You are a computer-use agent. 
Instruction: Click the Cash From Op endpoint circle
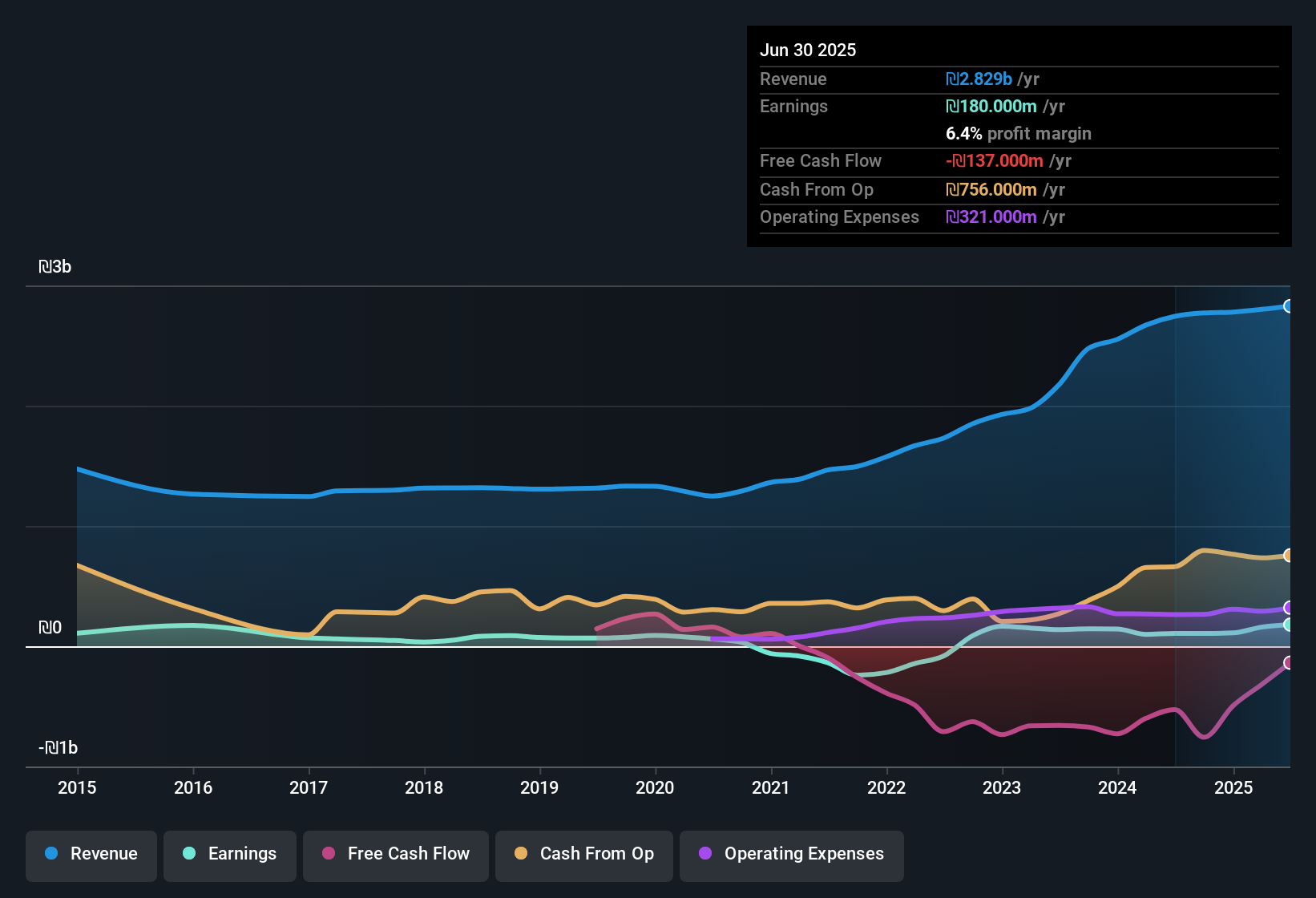point(1289,555)
